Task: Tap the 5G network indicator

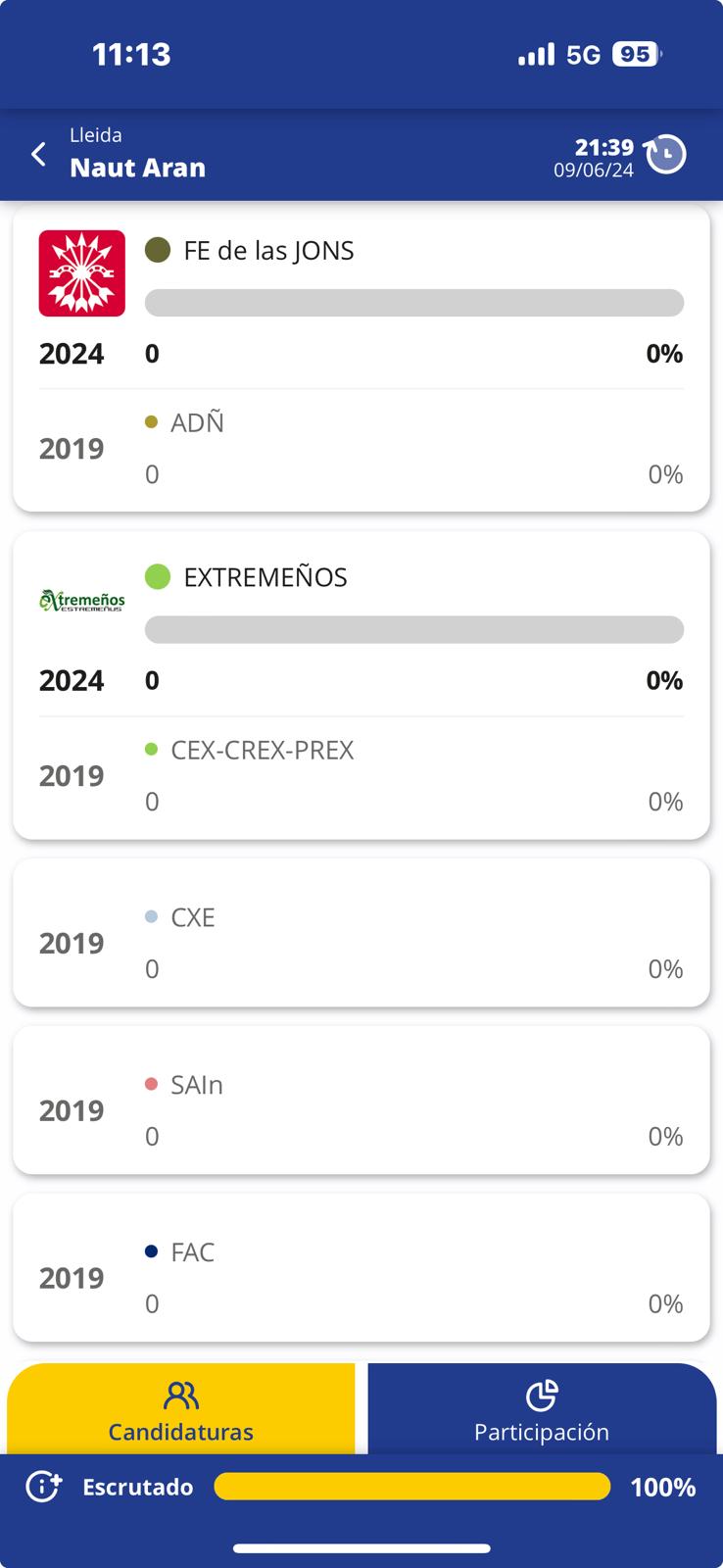Action: 583,55
